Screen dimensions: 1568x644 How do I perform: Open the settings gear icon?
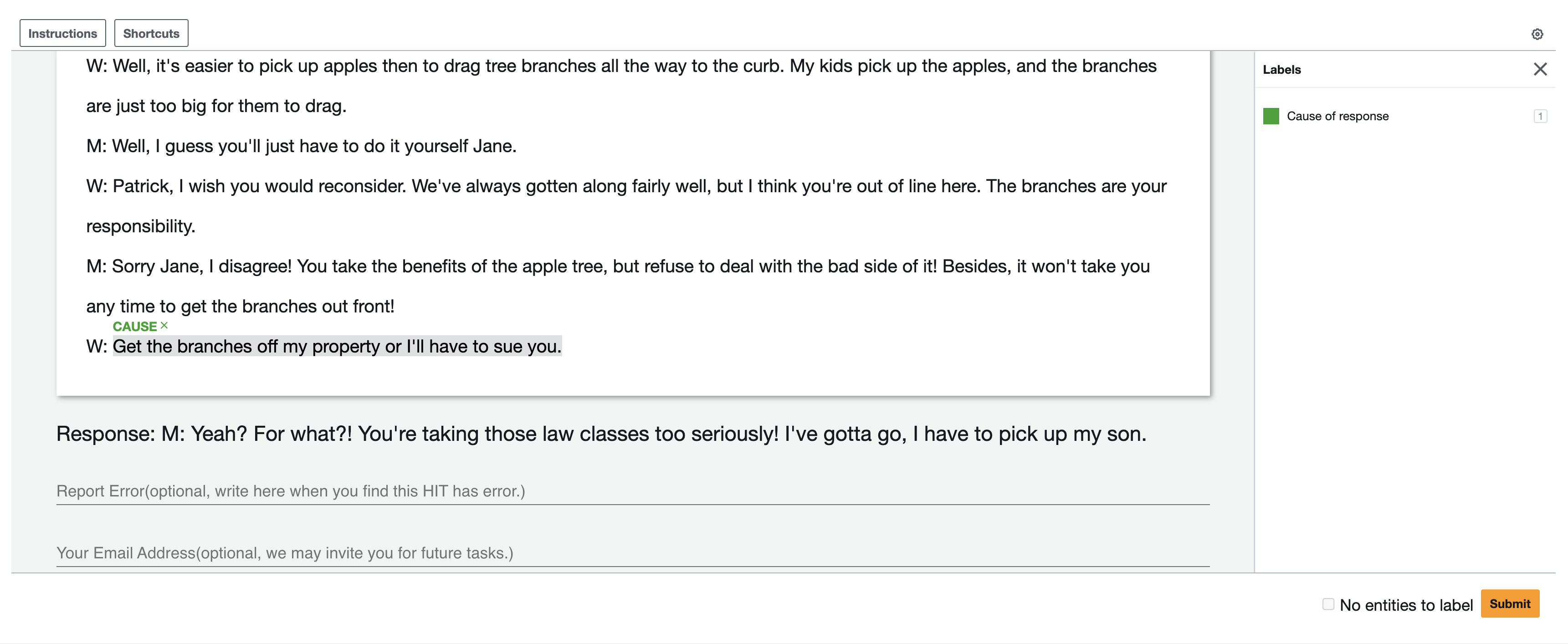[x=1537, y=34]
